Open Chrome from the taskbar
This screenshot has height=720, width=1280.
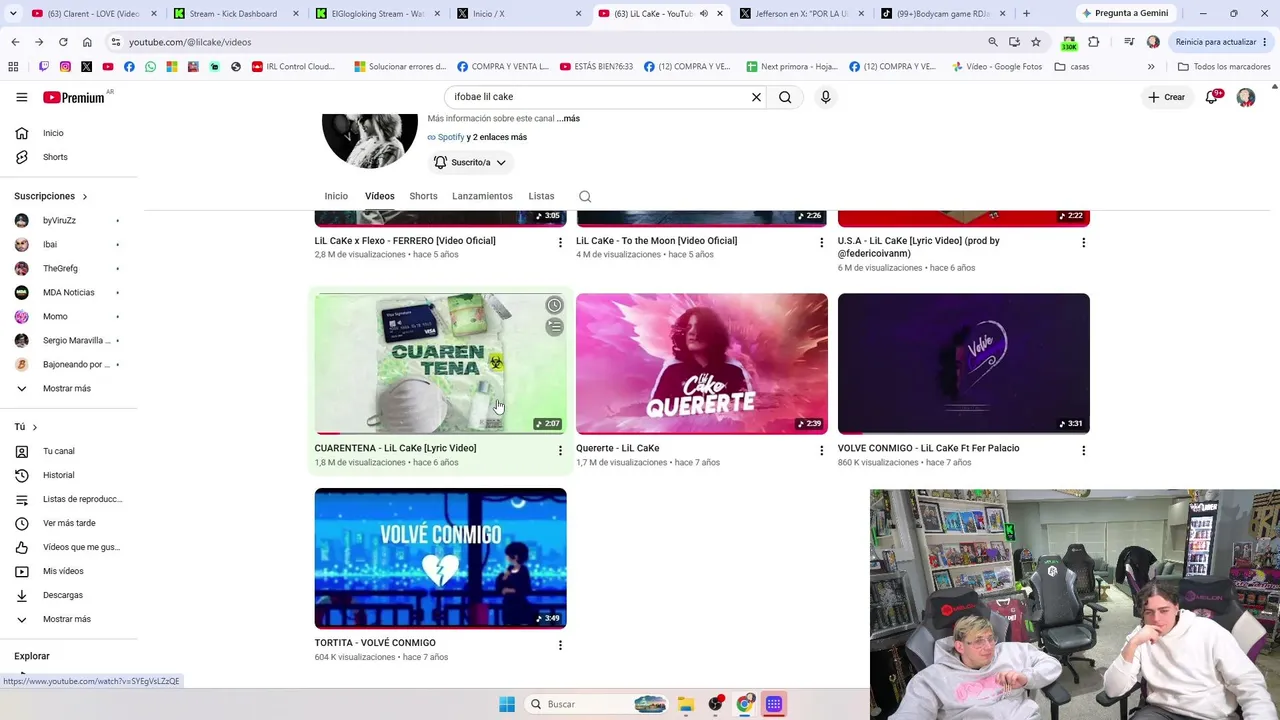744,704
